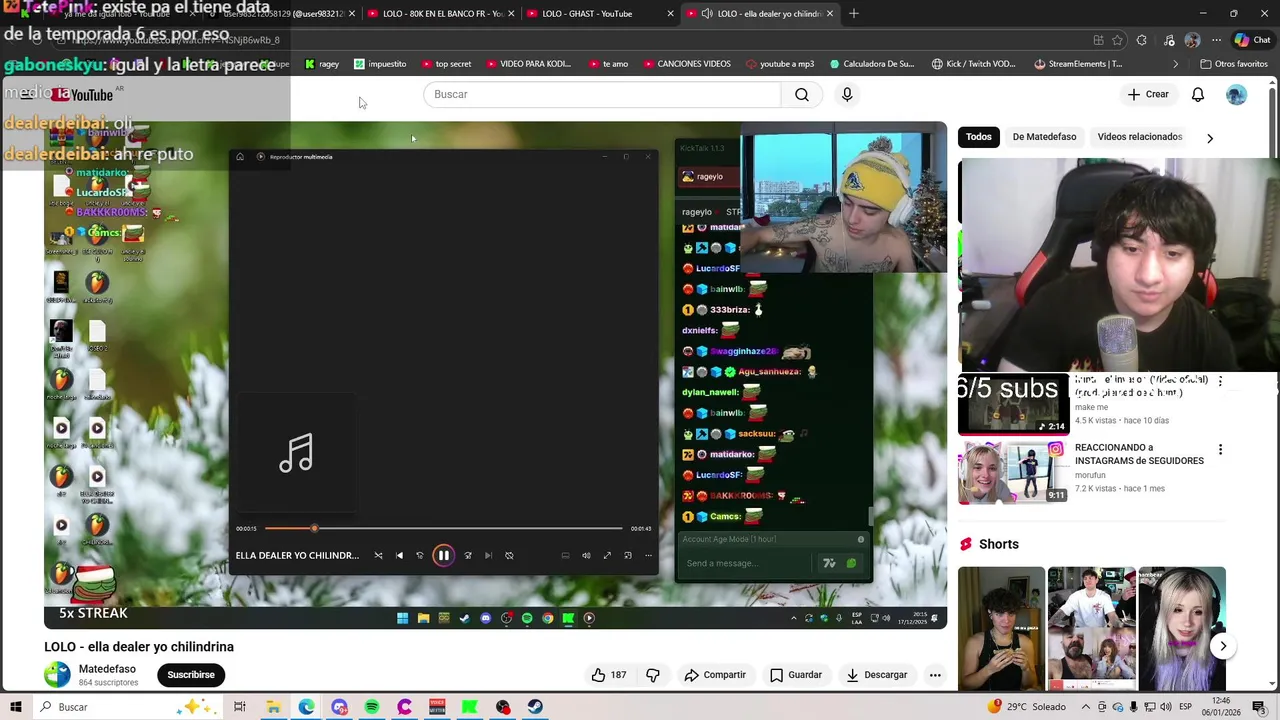Open the first Shorts thumbnail
1280x720 pixels.
pyautogui.click(x=1001, y=629)
